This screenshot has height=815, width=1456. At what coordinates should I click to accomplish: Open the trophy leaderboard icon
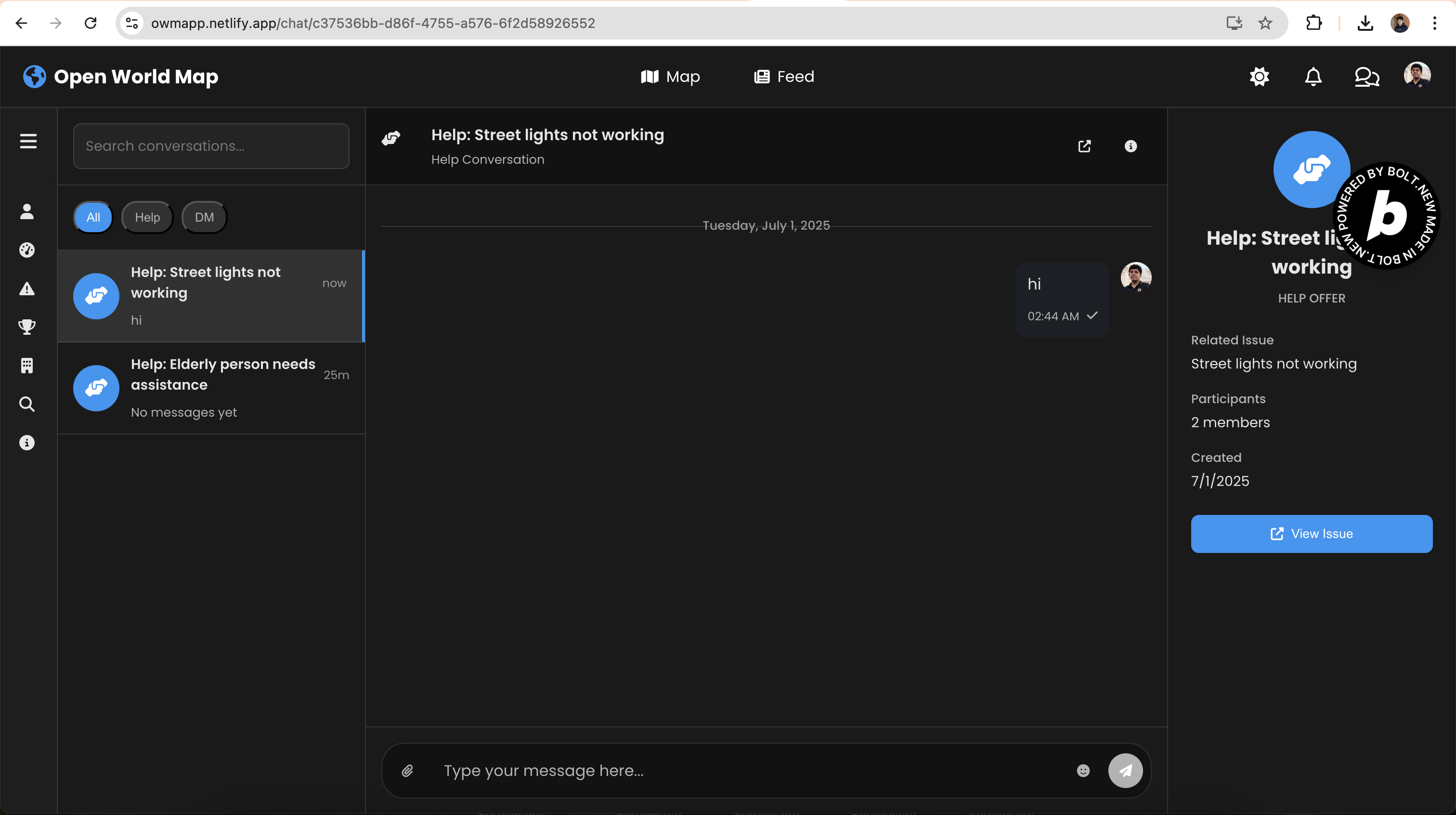[27, 327]
